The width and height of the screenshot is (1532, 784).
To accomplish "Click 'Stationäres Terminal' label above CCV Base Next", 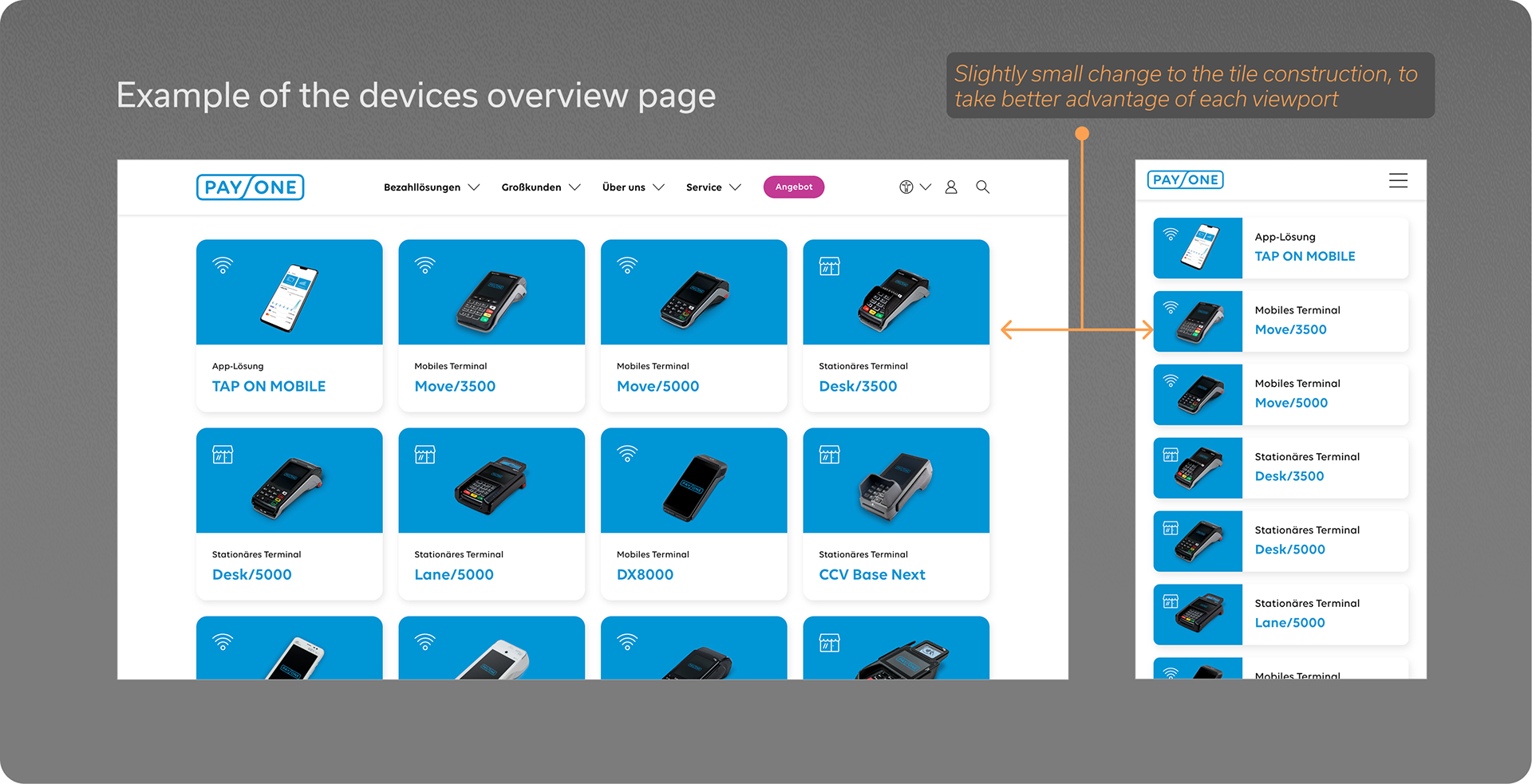I will pyautogui.click(x=863, y=554).
